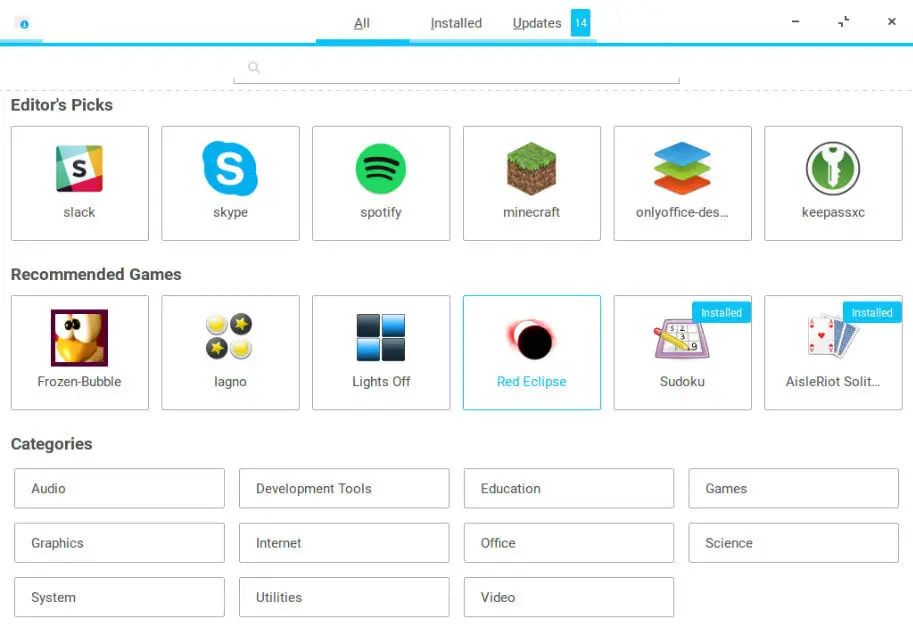Browse the Office category
Image resolution: width=913 pixels, height=642 pixels.
(569, 543)
